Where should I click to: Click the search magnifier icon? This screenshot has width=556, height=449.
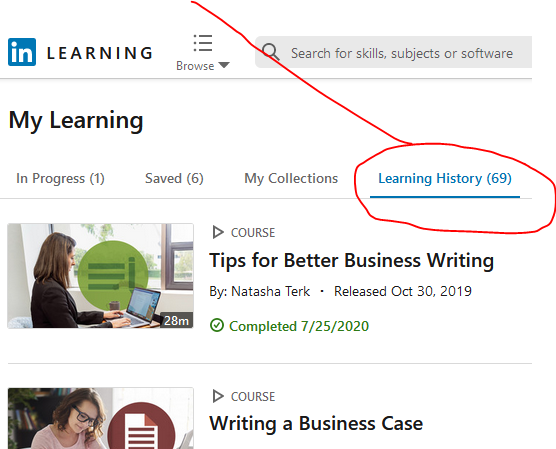click(x=271, y=52)
